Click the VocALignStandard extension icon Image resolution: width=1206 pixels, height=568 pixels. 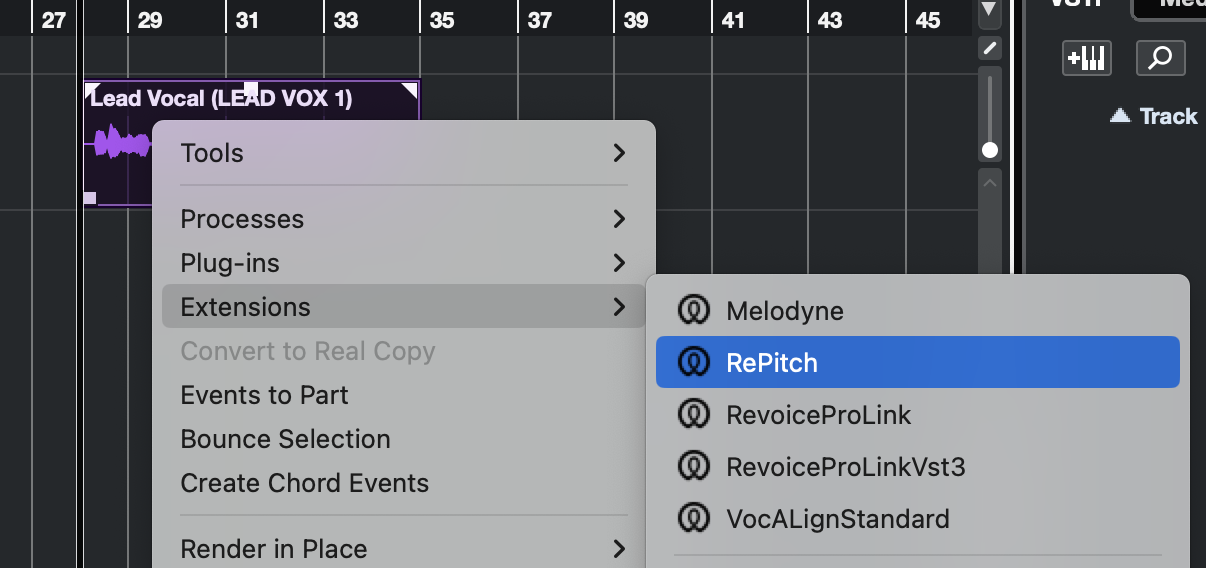pos(691,519)
